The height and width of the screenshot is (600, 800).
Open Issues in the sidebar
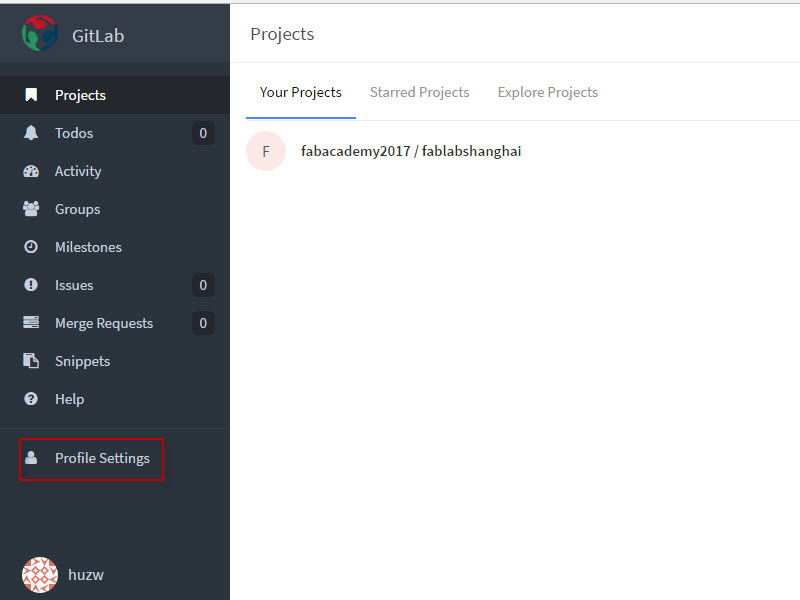pos(115,285)
